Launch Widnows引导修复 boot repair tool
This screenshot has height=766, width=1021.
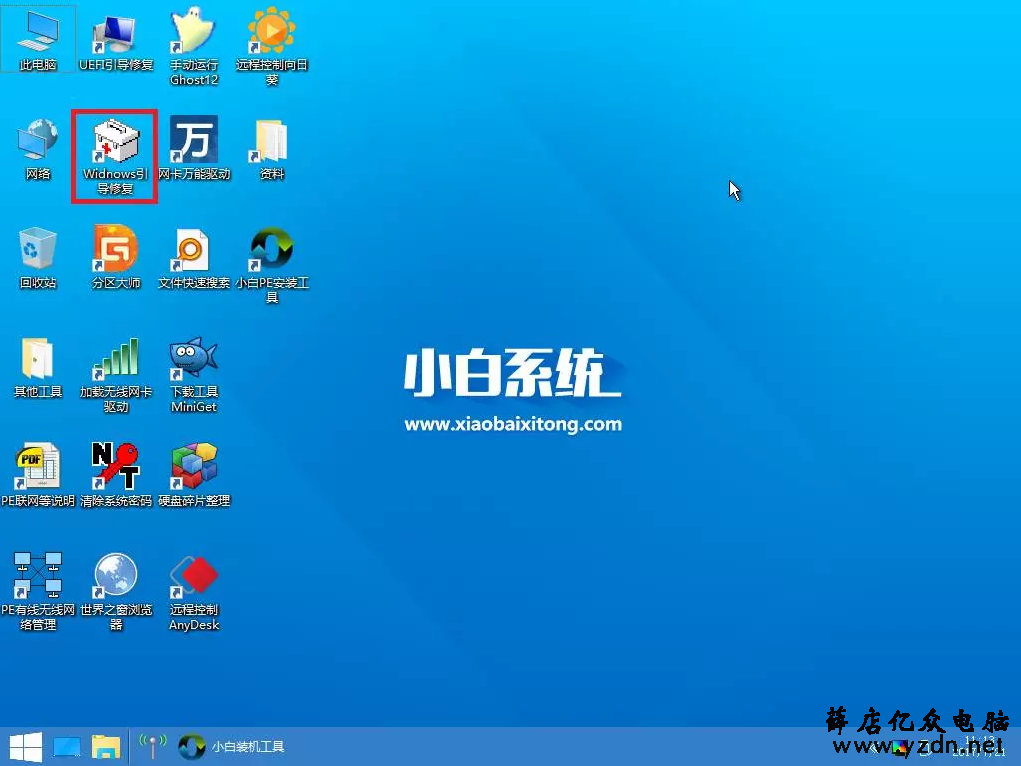coord(115,156)
